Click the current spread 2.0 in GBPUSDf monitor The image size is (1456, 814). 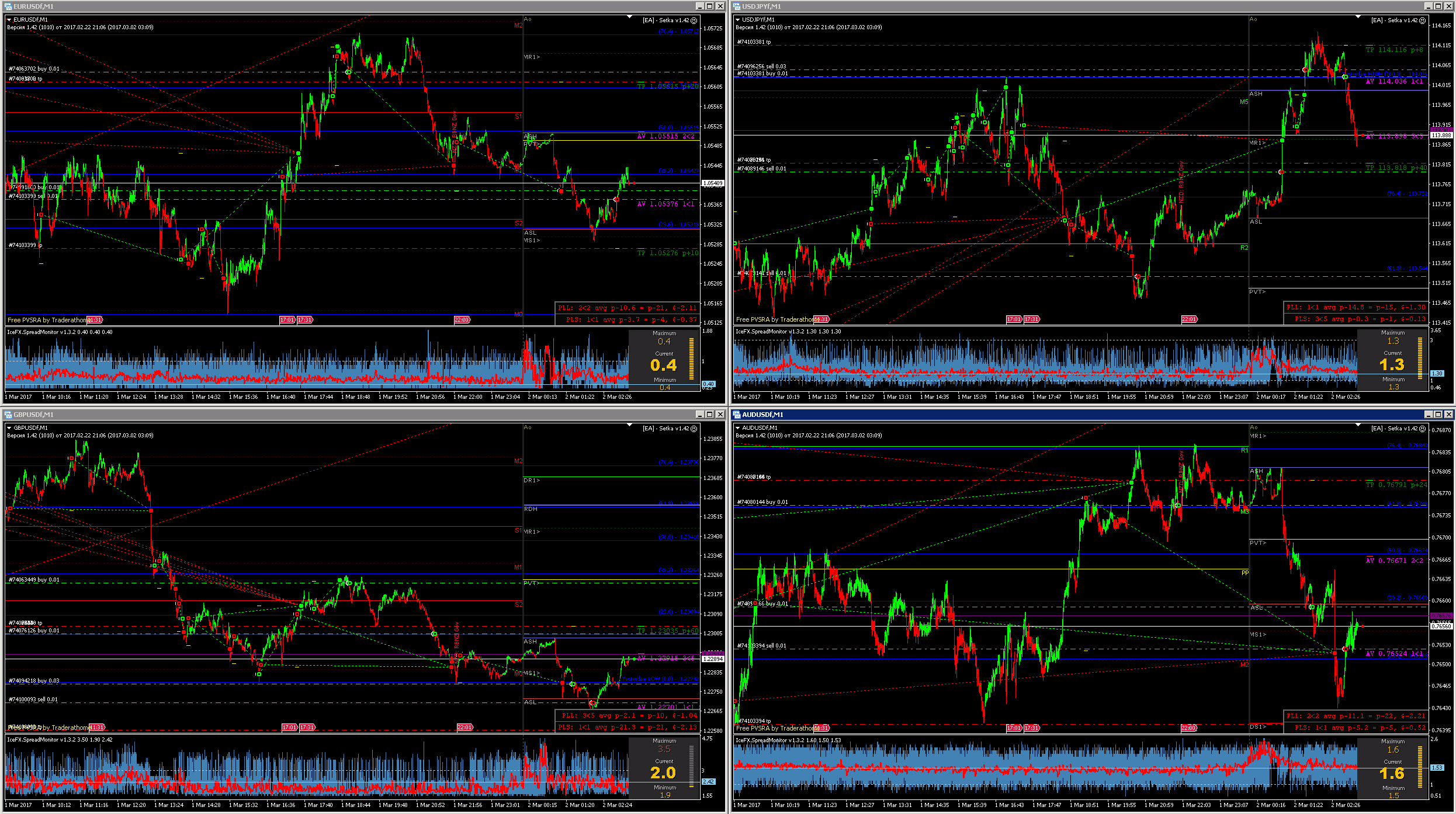click(663, 773)
